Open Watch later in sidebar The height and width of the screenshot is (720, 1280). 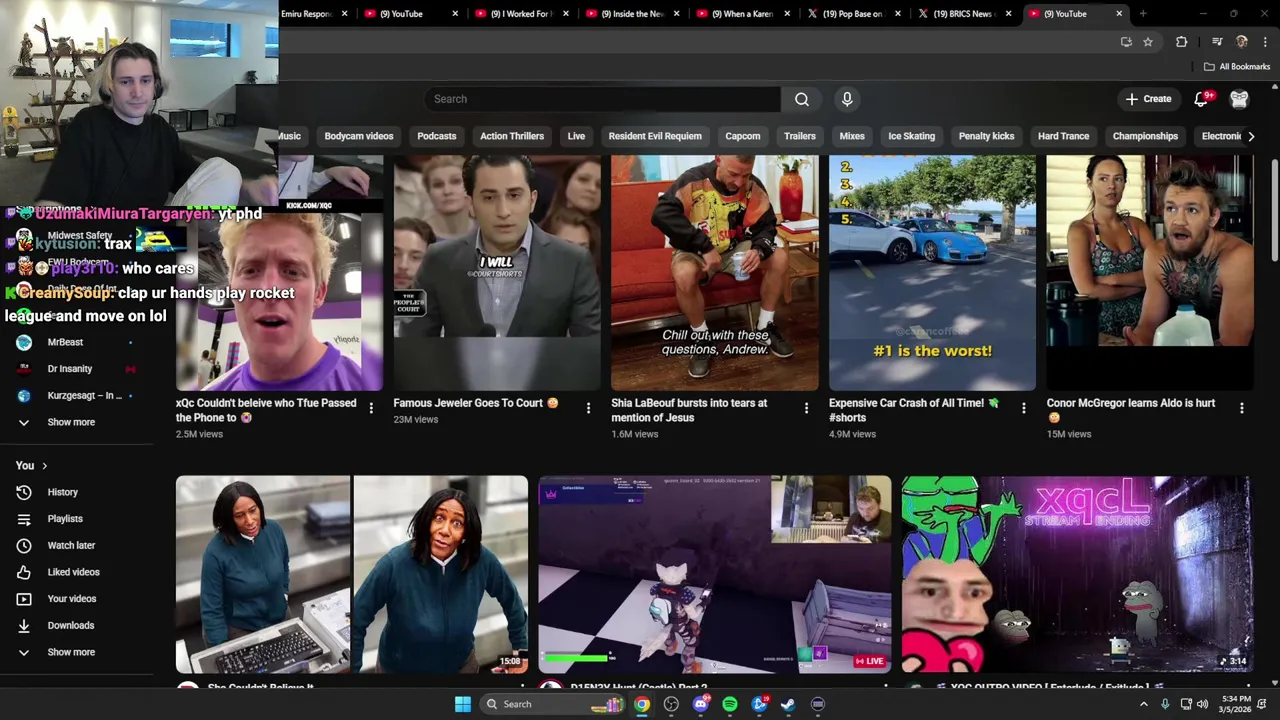click(x=71, y=545)
